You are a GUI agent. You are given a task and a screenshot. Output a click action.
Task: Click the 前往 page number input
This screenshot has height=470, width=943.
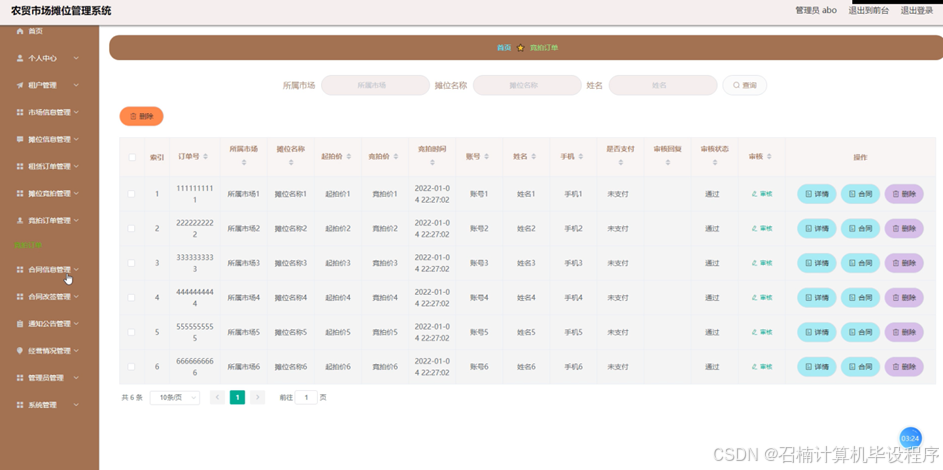point(306,397)
